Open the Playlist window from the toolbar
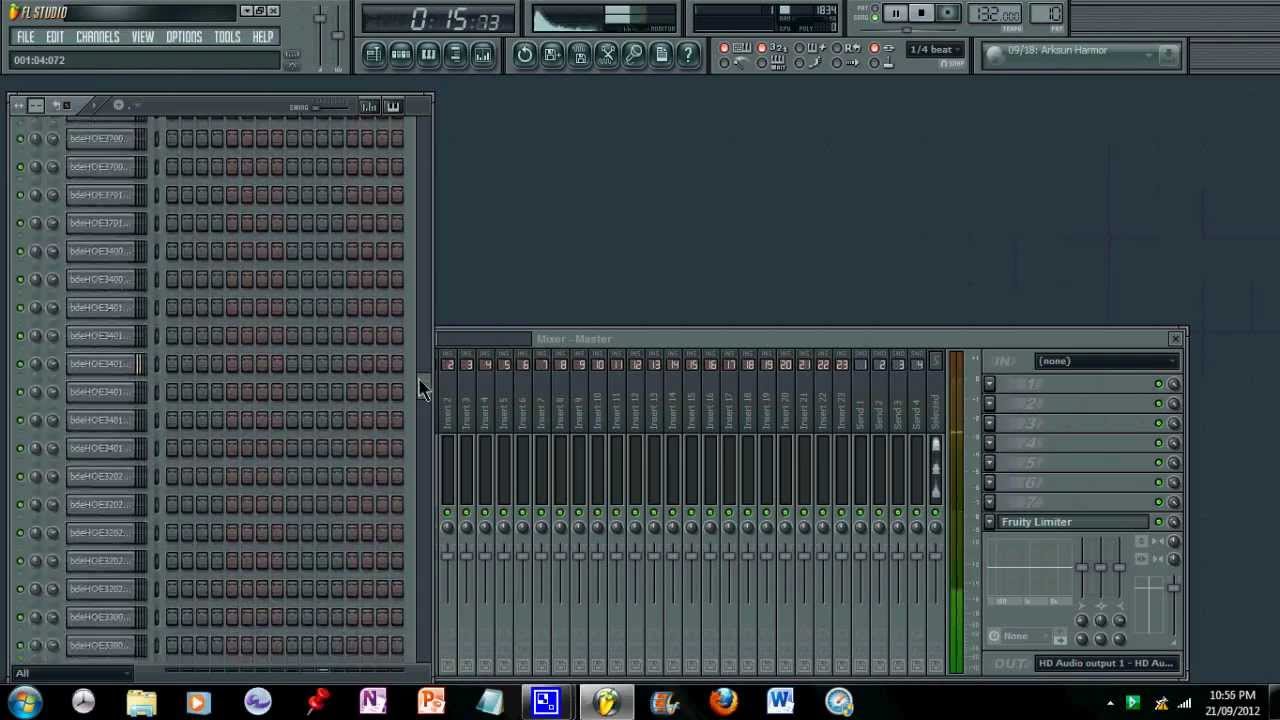The height and width of the screenshot is (720, 1280). tap(373, 54)
